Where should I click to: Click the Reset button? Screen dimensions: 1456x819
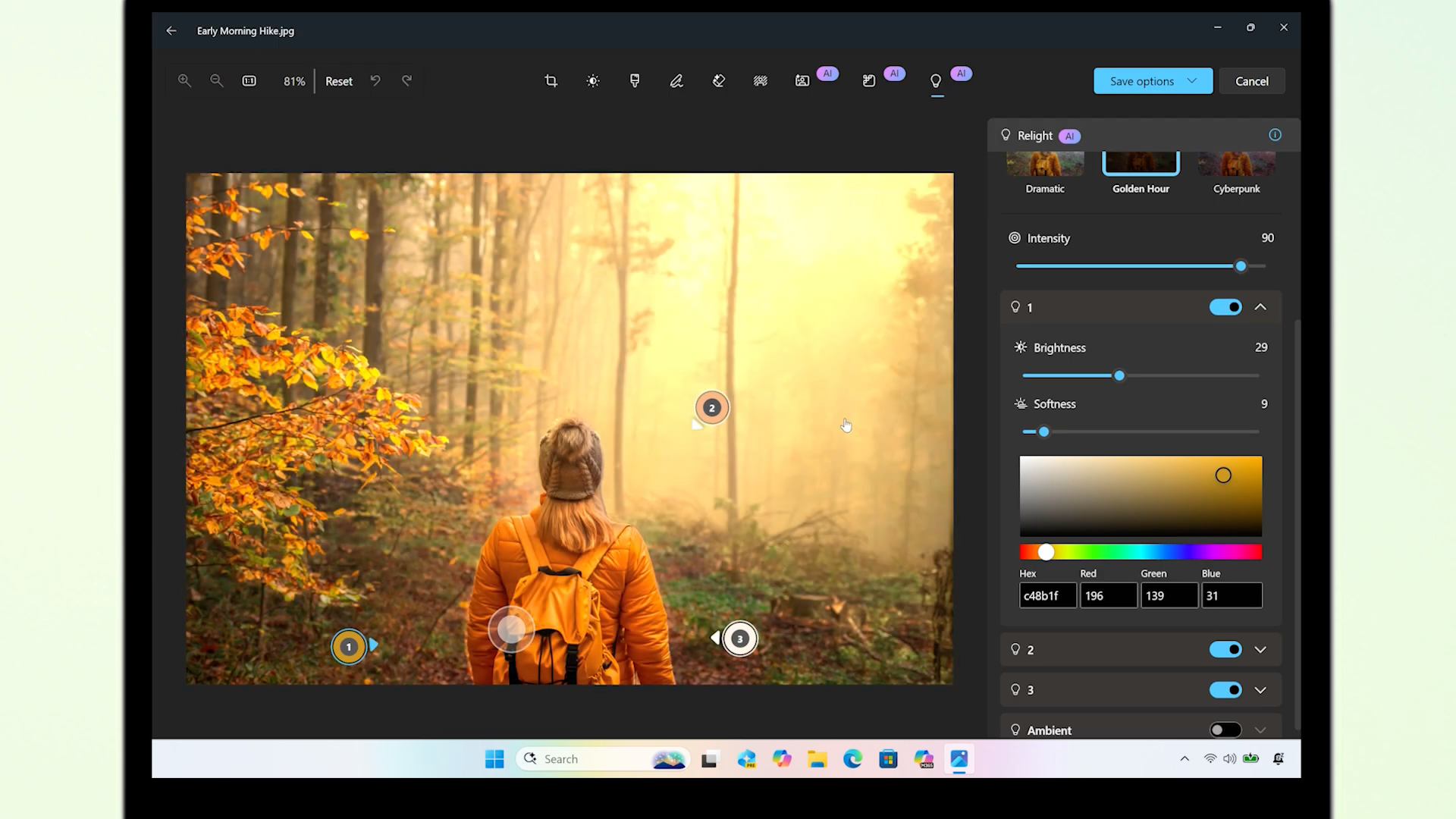(339, 81)
